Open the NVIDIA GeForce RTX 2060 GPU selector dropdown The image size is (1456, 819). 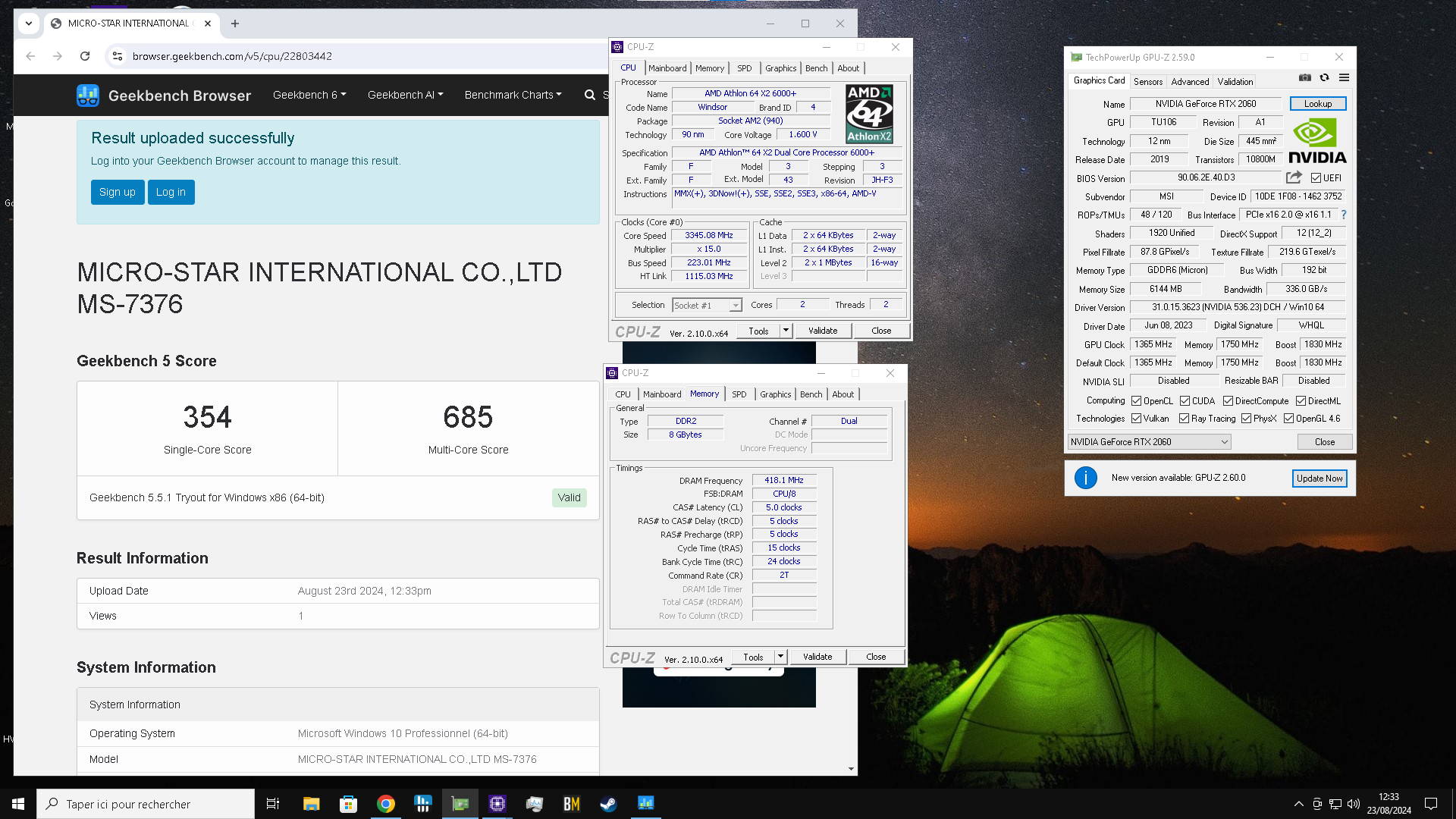point(1149,441)
